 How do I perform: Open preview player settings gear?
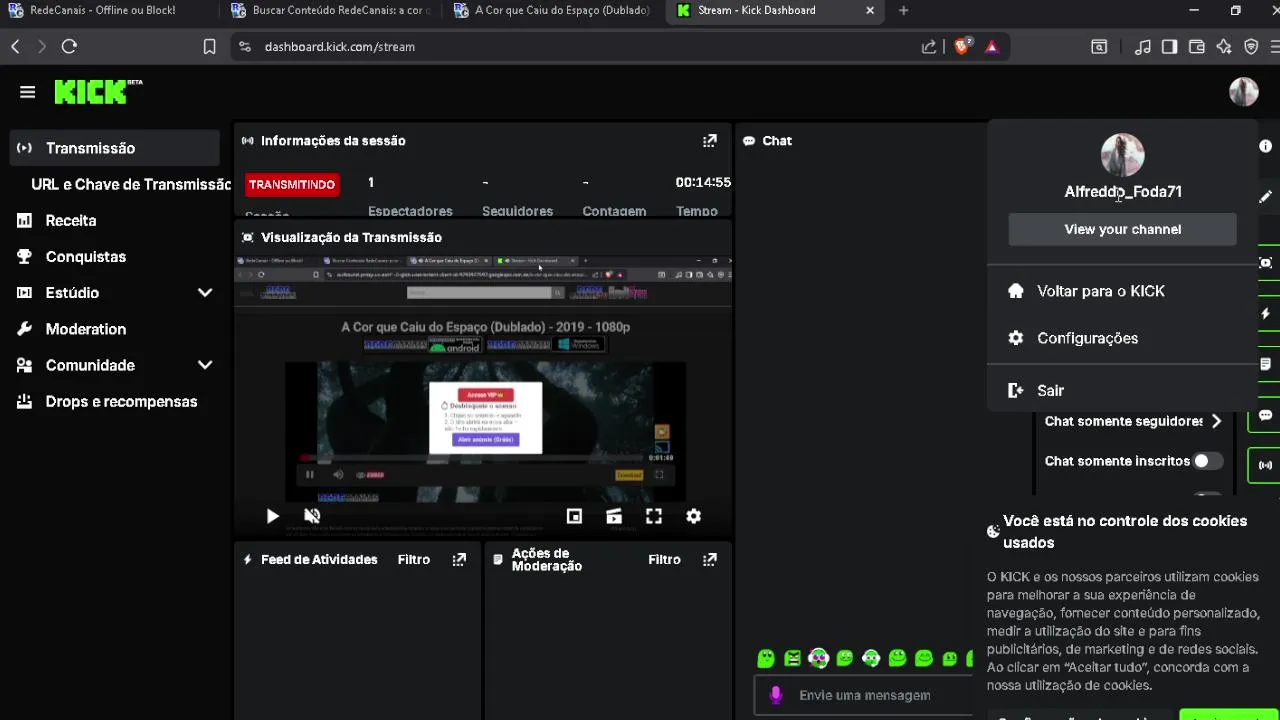coord(694,516)
